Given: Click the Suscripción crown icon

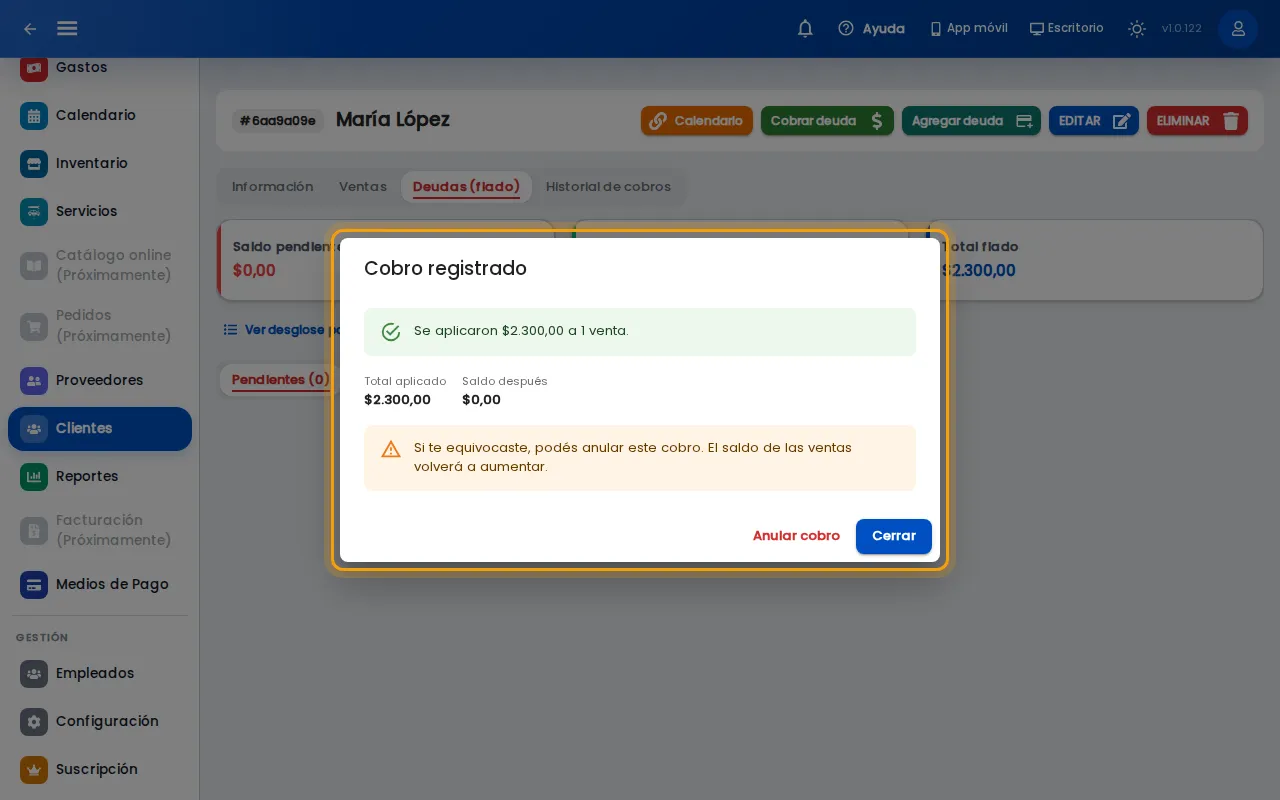Looking at the screenshot, I should pyautogui.click(x=34, y=769).
